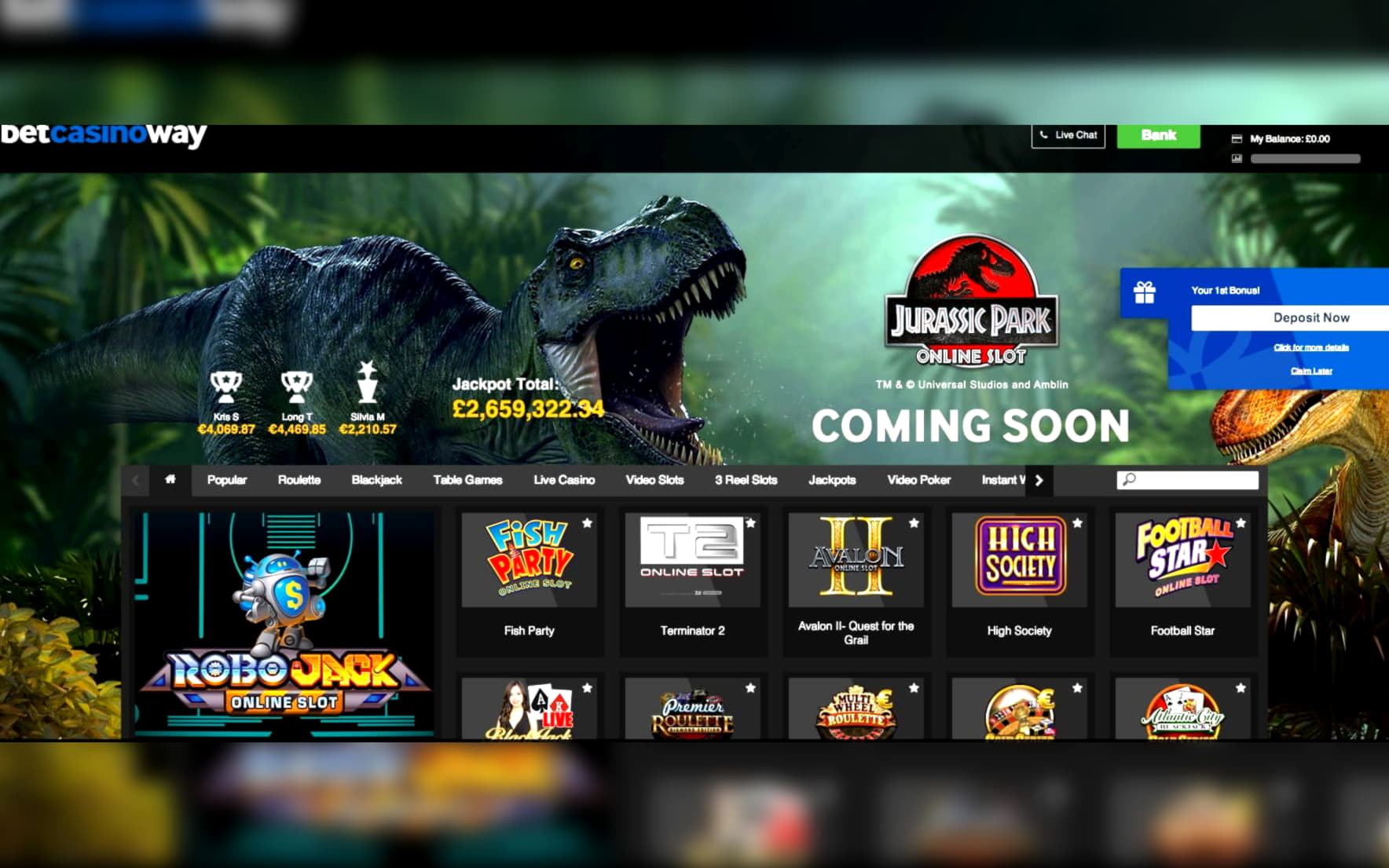Screen dimensions: 1389x868
Task: Favorite the Live Blackjack game star
Action: [x=587, y=688]
